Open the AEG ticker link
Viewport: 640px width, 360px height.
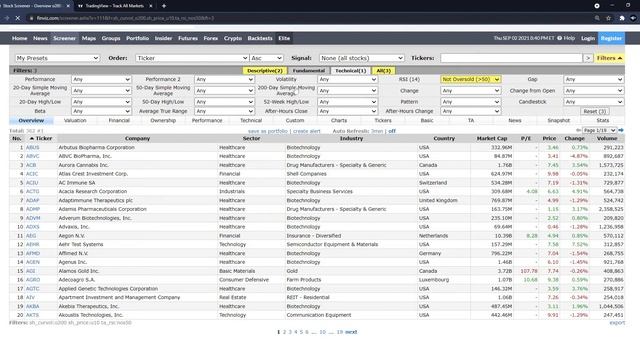[x=31, y=236]
